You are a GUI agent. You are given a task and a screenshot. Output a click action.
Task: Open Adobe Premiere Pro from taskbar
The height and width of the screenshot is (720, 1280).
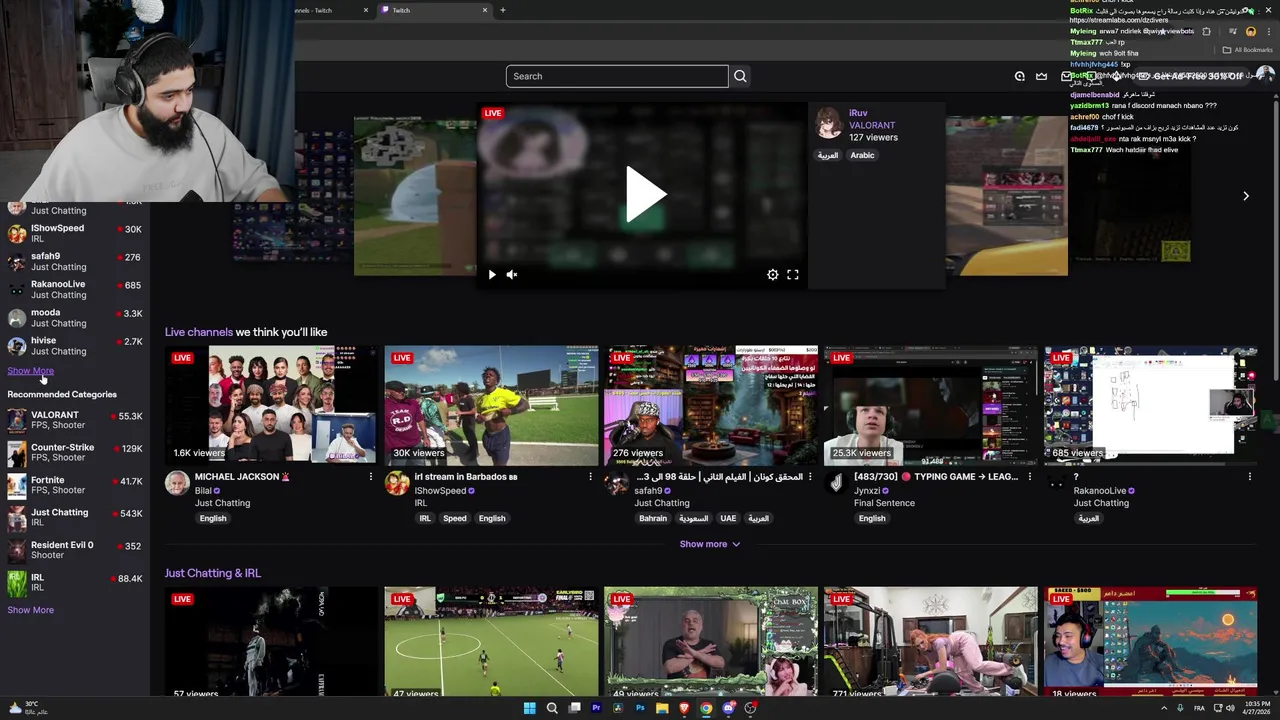[596, 708]
